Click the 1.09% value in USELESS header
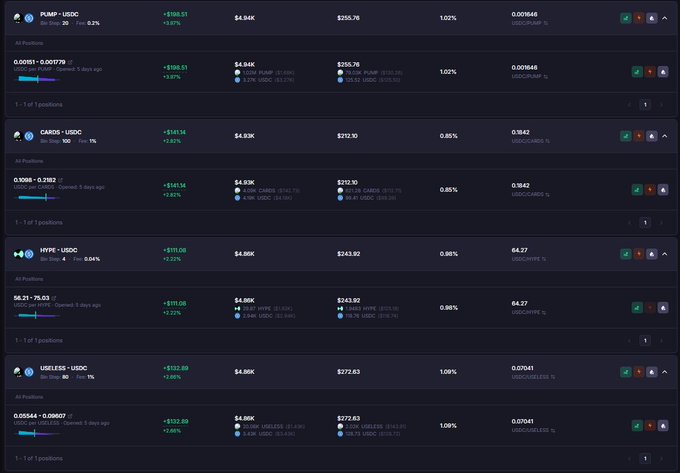The height and width of the screenshot is (473, 680). (448, 372)
